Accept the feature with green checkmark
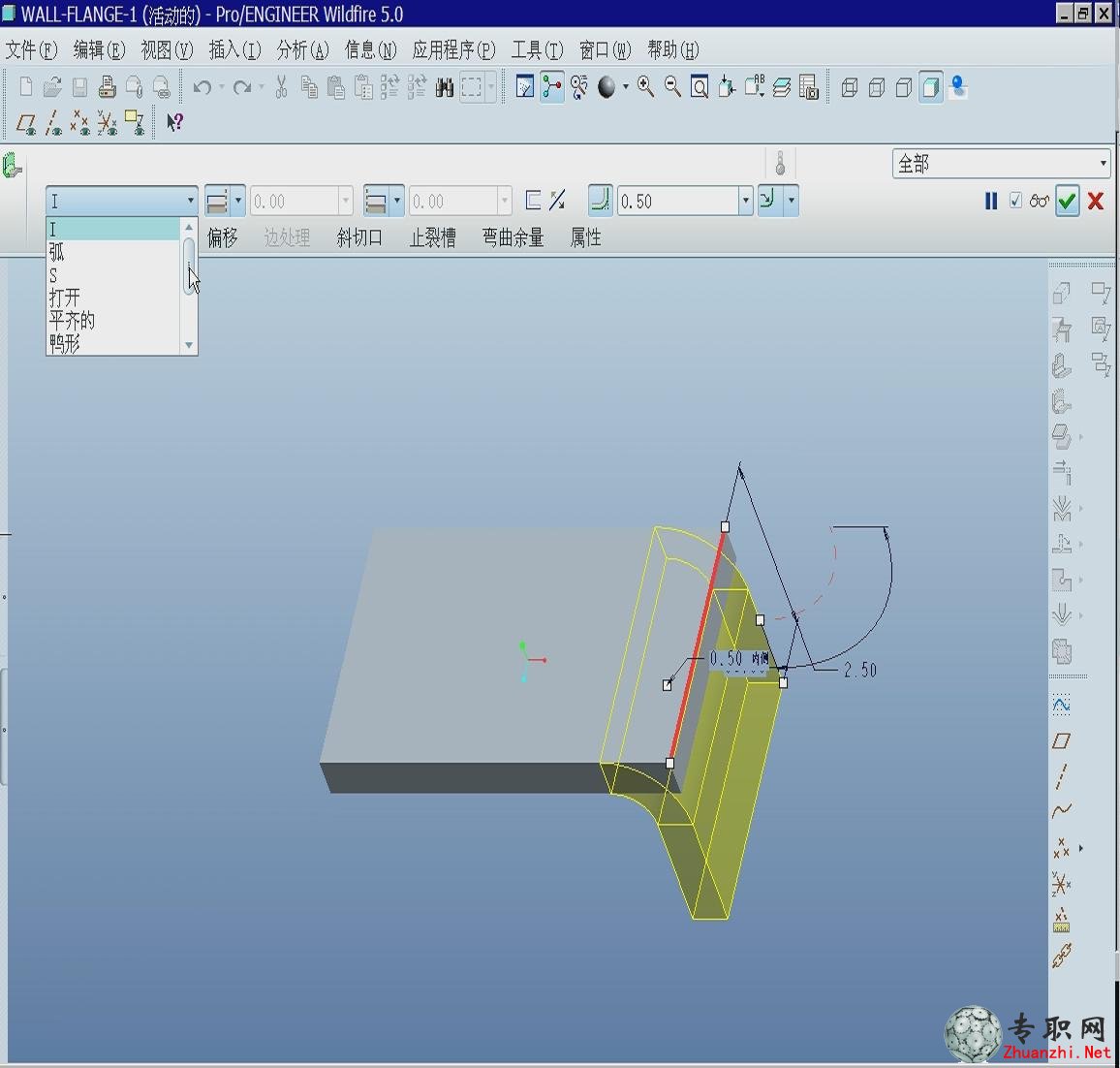1120x1068 pixels. [1067, 201]
